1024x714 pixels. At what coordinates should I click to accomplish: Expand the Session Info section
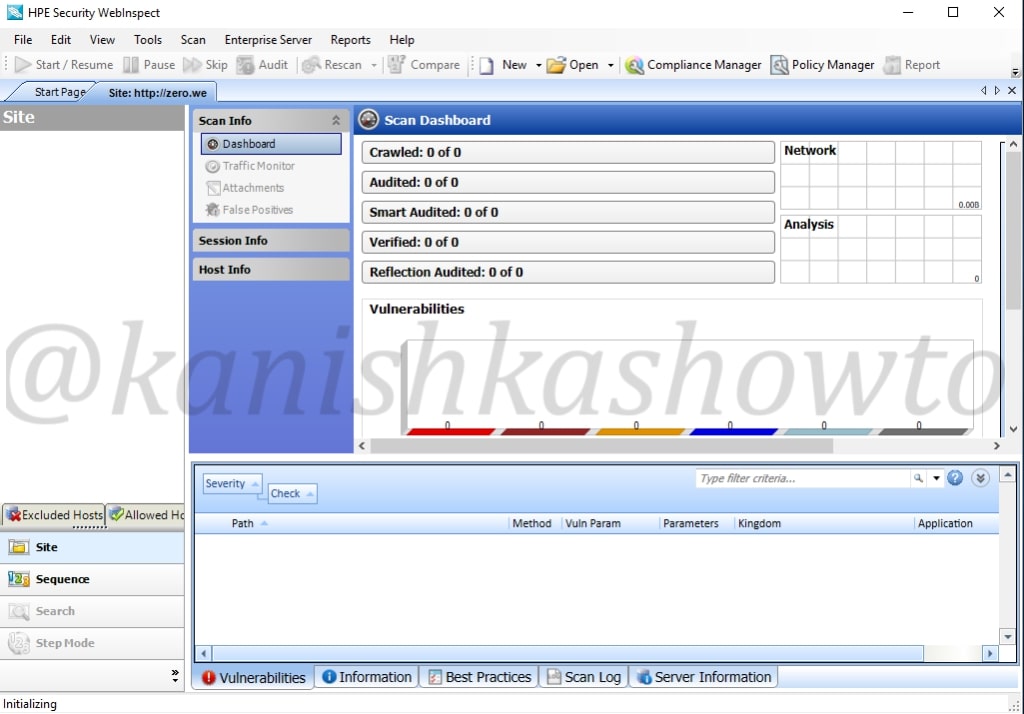coord(271,240)
